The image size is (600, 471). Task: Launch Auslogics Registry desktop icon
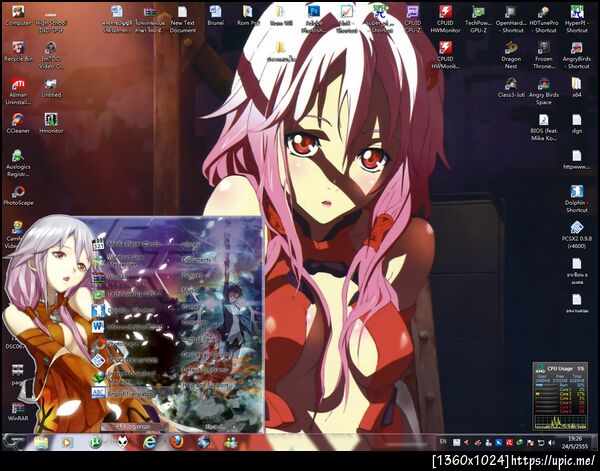tap(18, 163)
